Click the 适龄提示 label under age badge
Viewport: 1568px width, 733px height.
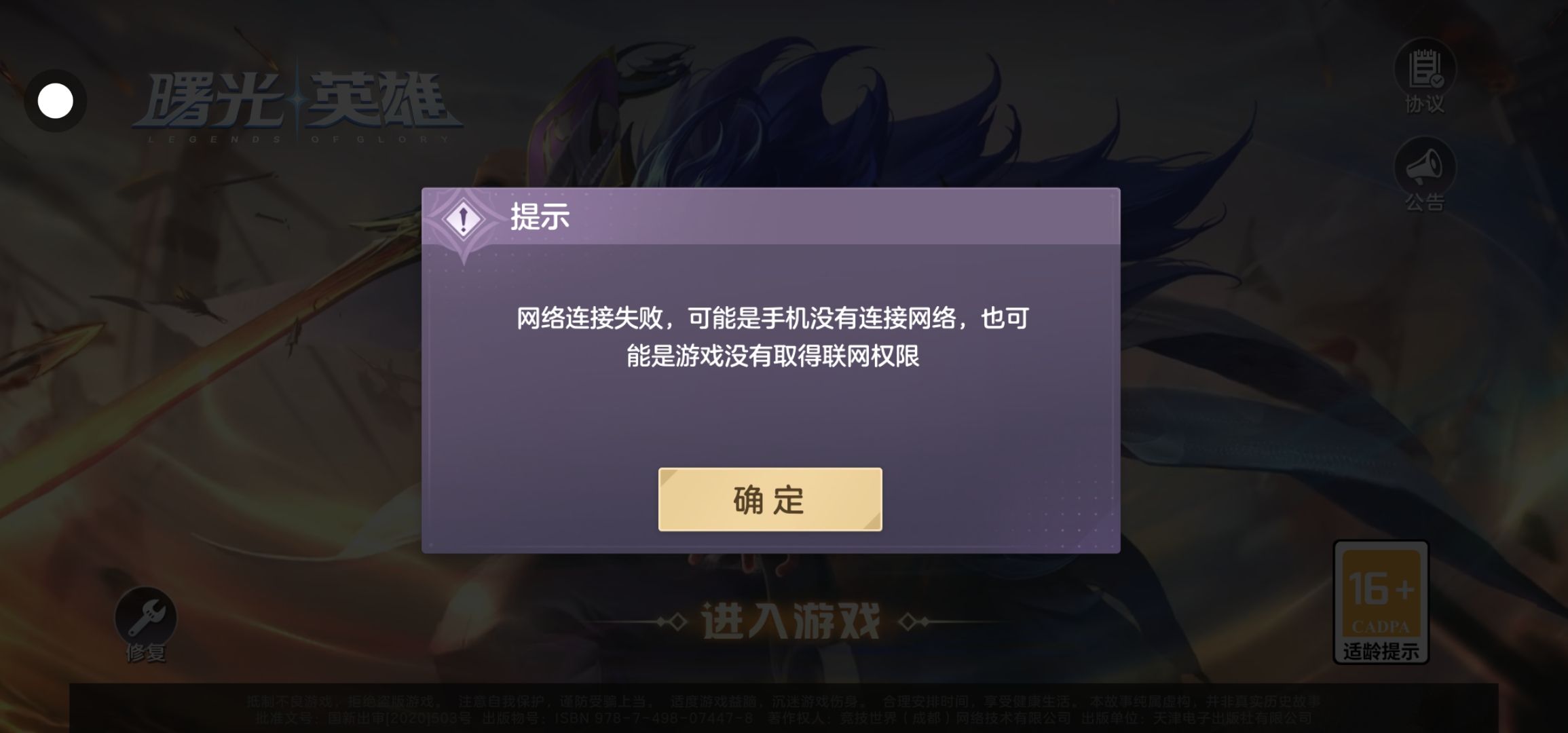coord(1381,652)
